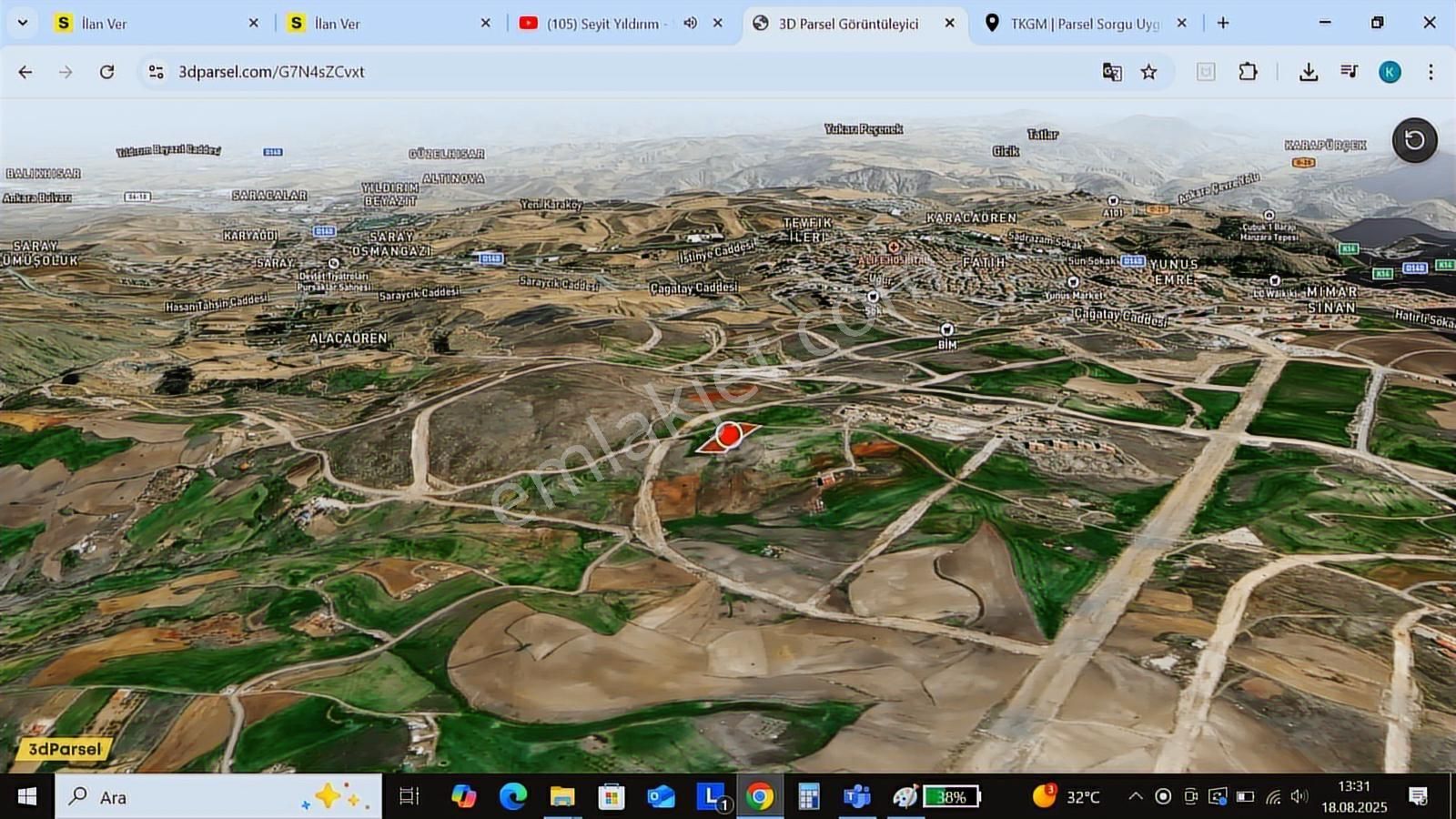The image size is (1456, 819).
Task: Switch to TKGM Parsel Sorgu tab
Action: click(x=1083, y=24)
